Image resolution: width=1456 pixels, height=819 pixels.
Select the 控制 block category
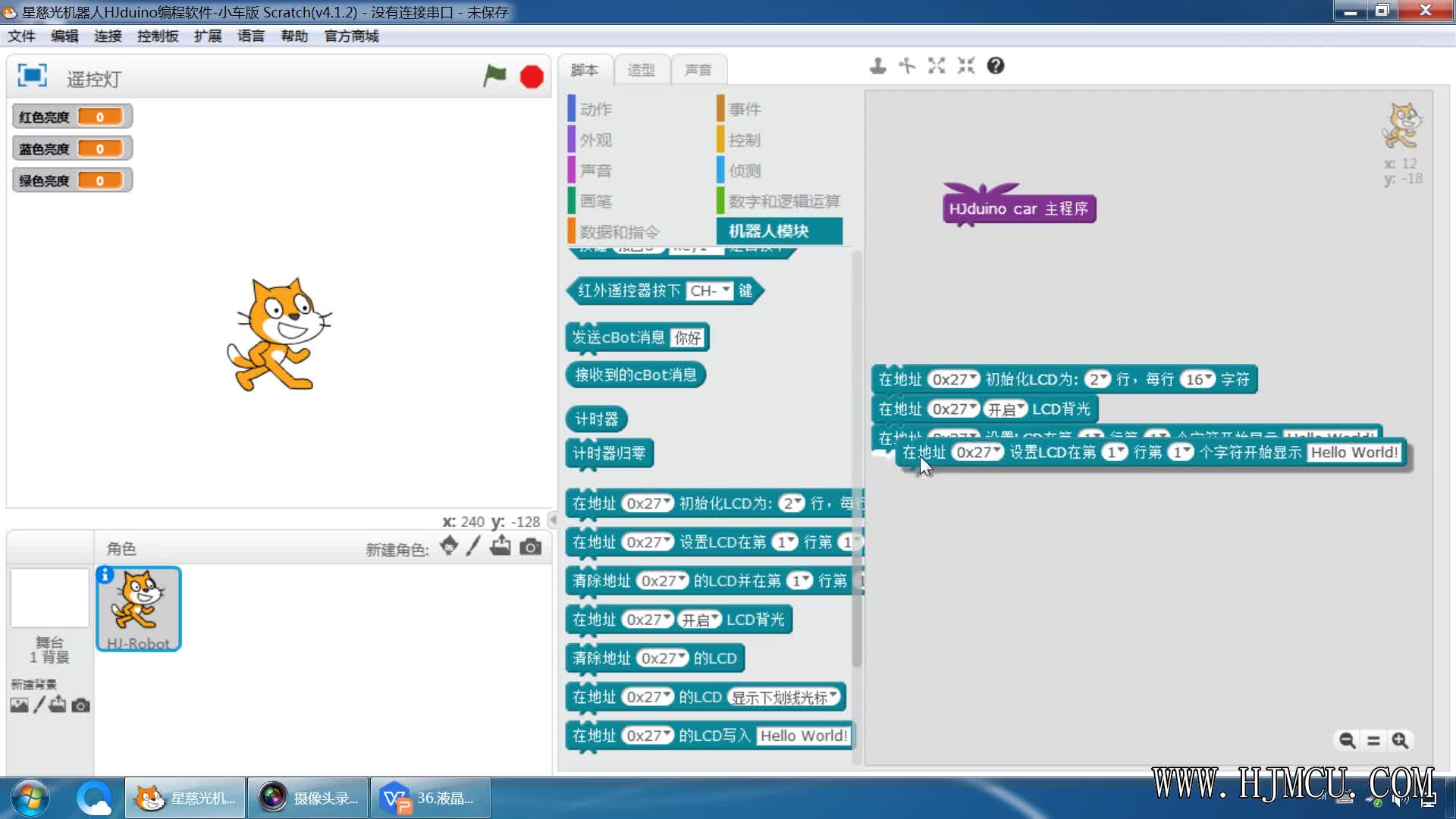point(744,140)
